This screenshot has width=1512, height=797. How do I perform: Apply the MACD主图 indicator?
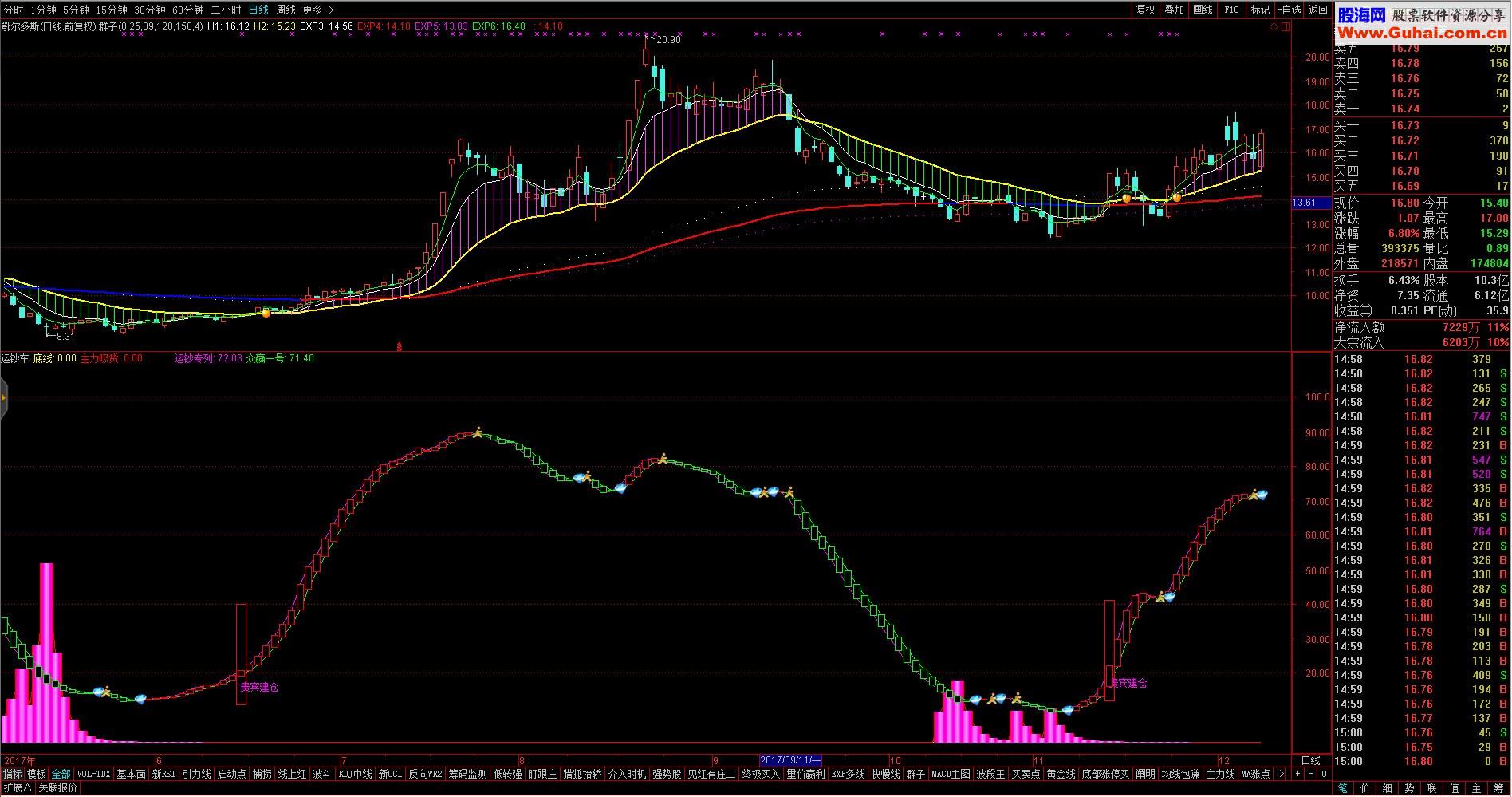(951, 774)
